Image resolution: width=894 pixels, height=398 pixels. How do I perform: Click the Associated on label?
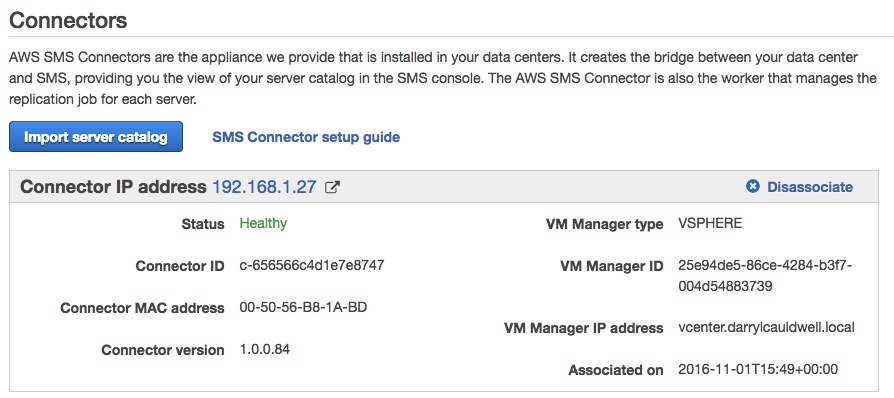pyautogui.click(x=616, y=371)
